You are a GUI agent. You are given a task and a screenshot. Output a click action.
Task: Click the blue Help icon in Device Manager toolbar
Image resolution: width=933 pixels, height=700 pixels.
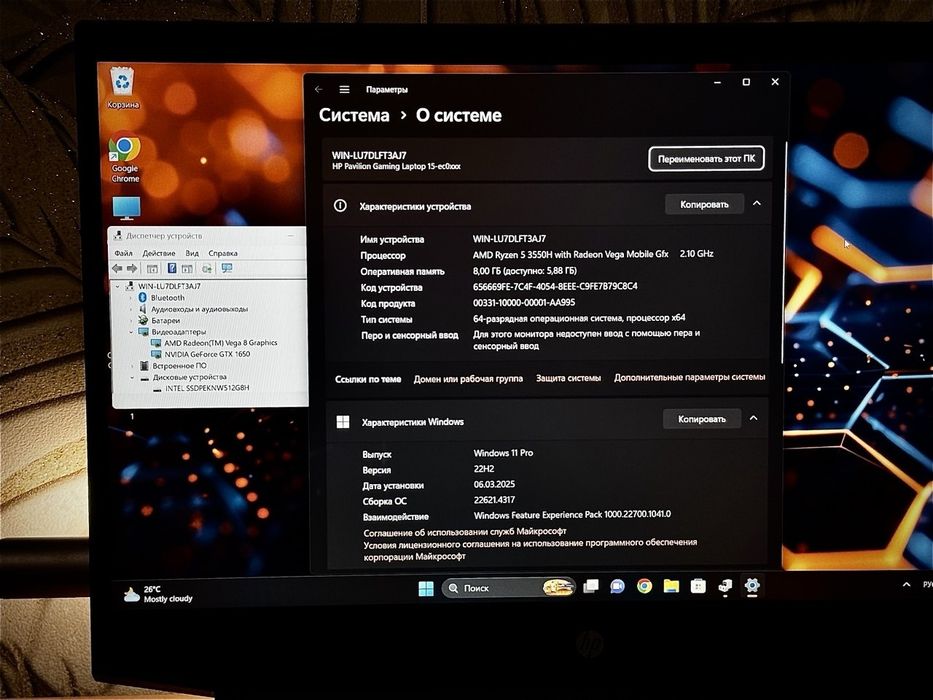[171, 268]
